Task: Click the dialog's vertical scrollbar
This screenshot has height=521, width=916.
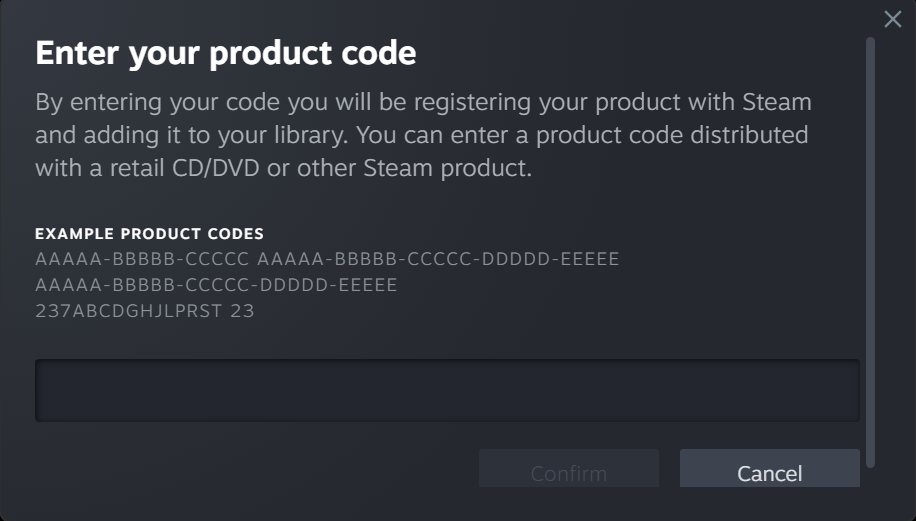Action: point(870,250)
